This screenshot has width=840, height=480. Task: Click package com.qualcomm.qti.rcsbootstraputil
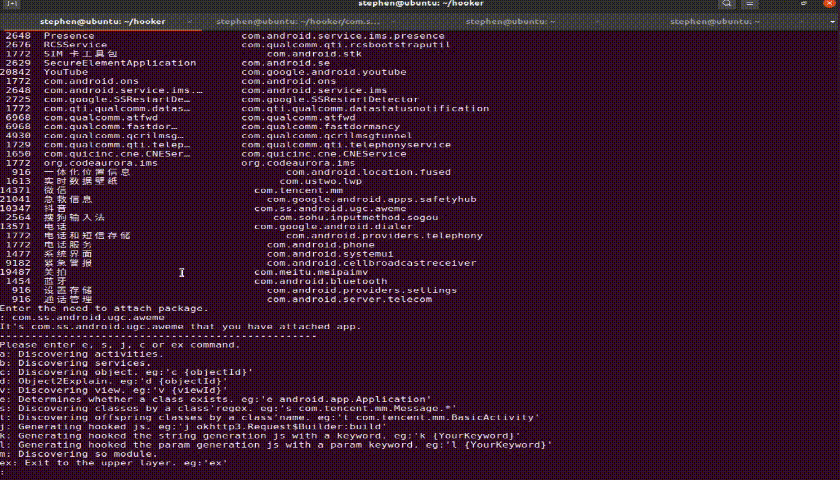pos(346,44)
